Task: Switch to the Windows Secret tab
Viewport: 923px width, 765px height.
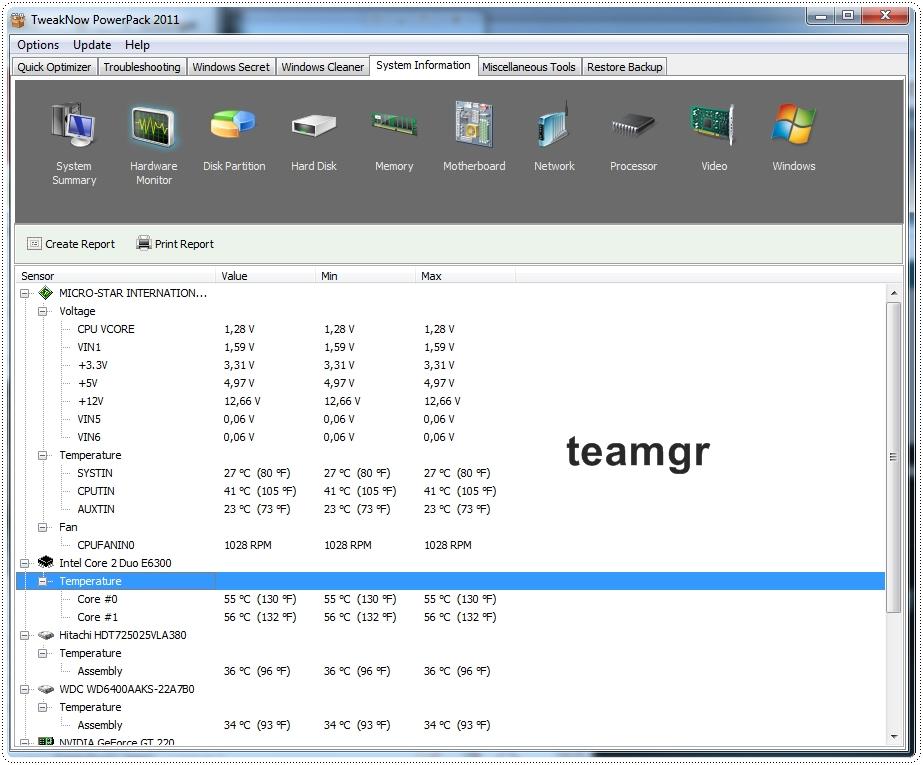Action: [x=231, y=67]
